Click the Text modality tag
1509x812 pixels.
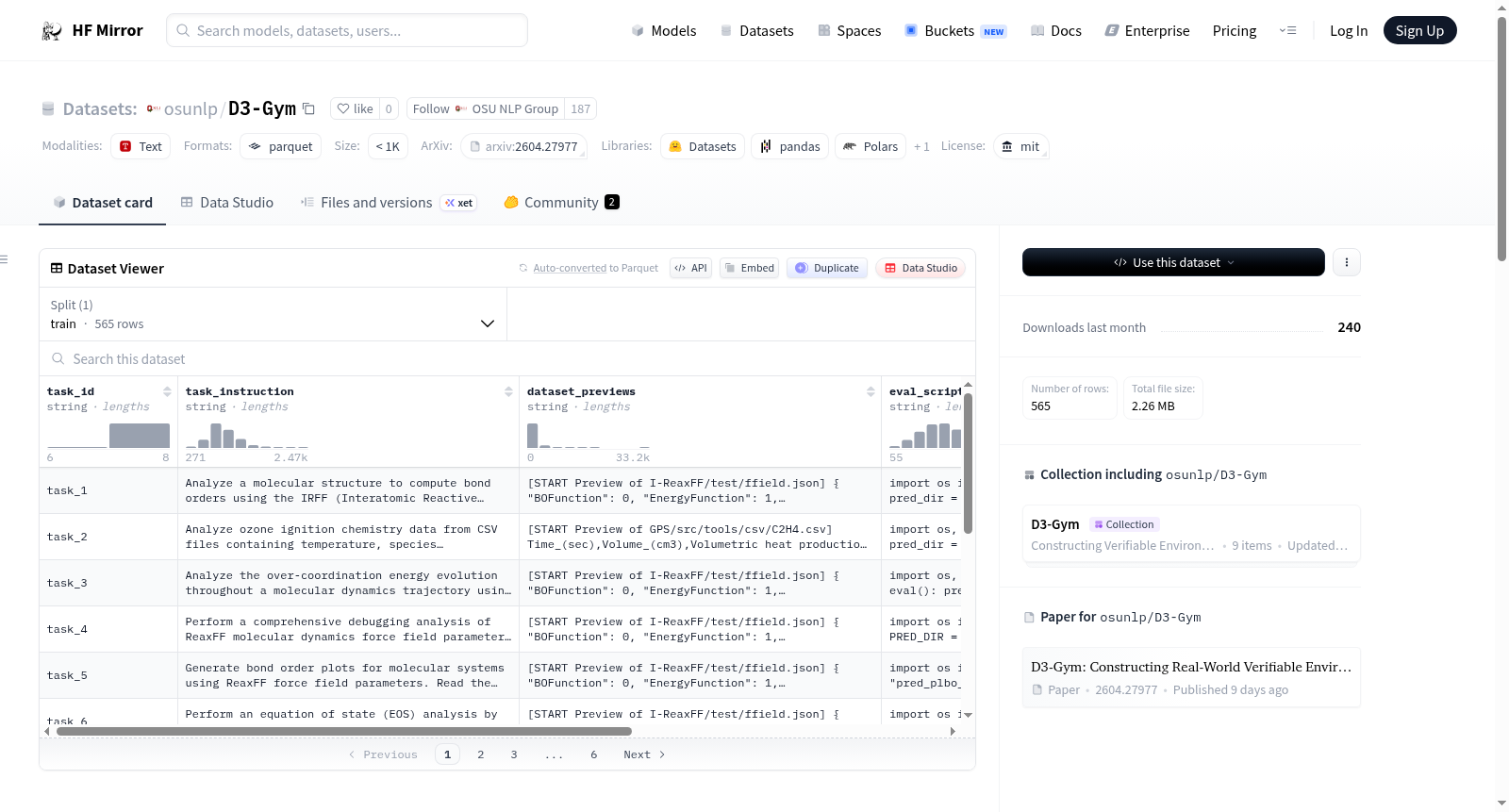[141, 146]
